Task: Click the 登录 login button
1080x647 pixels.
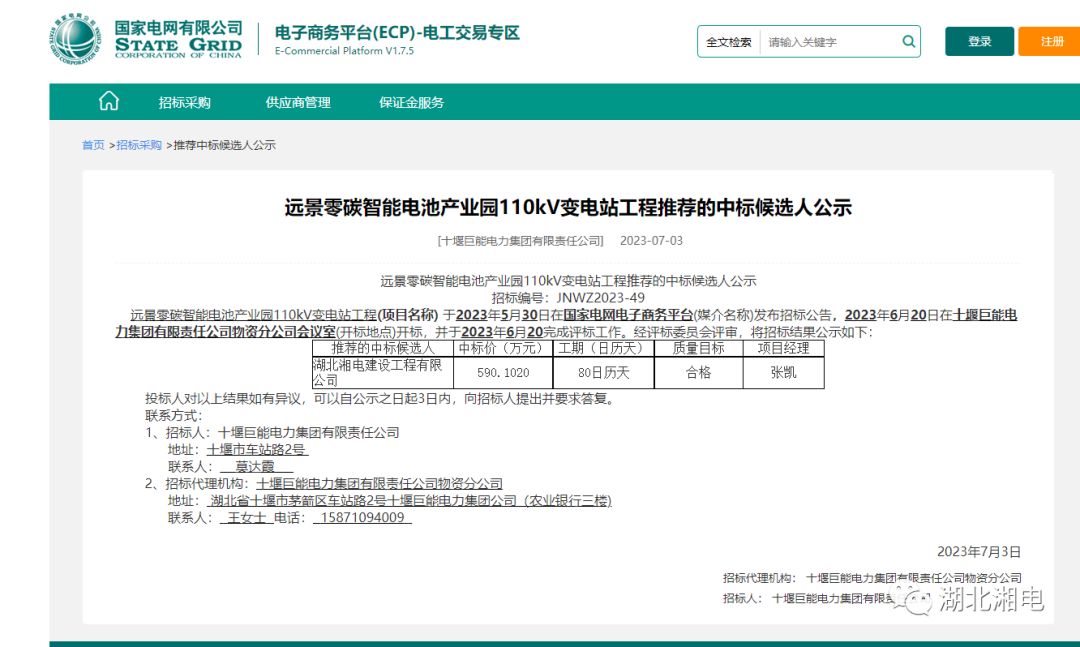Action: (x=979, y=41)
